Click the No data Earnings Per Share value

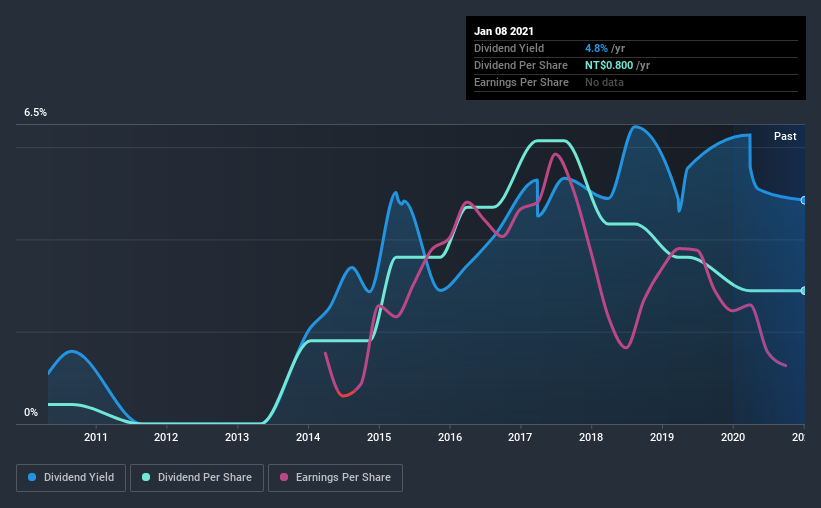pos(604,82)
